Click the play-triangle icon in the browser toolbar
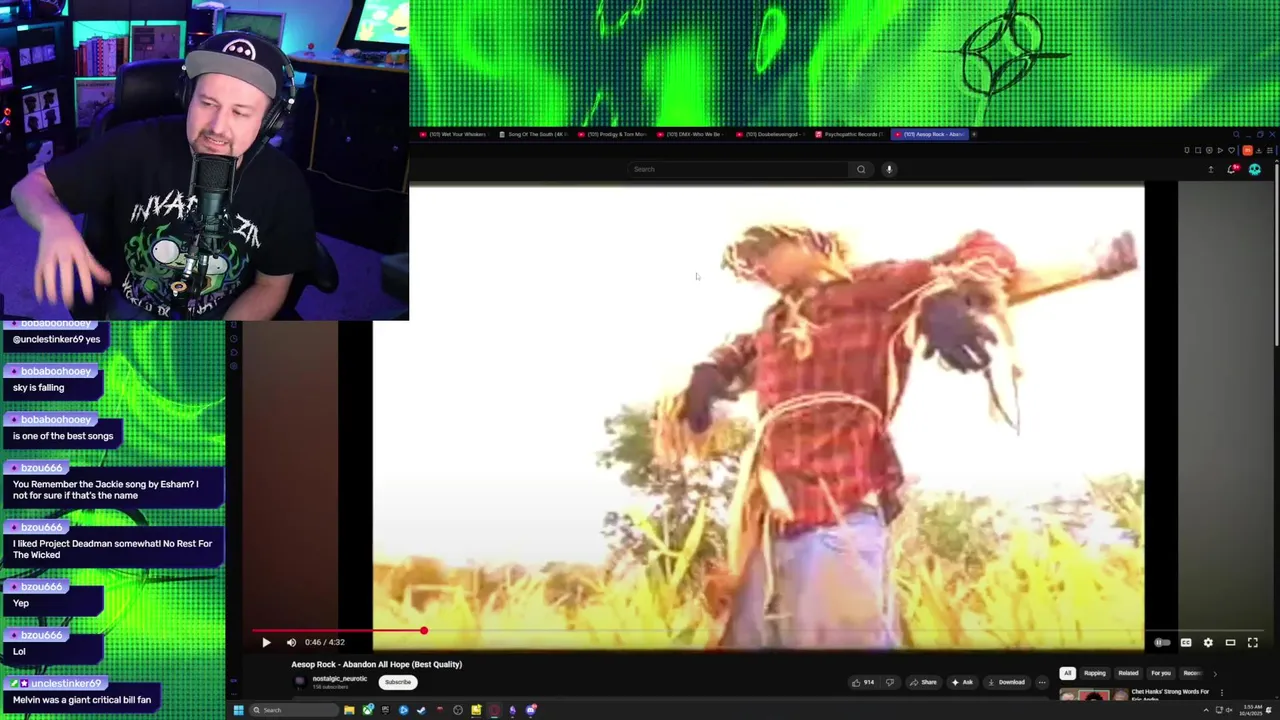Image resolution: width=1280 pixels, height=720 pixels. (x=1220, y=150)
